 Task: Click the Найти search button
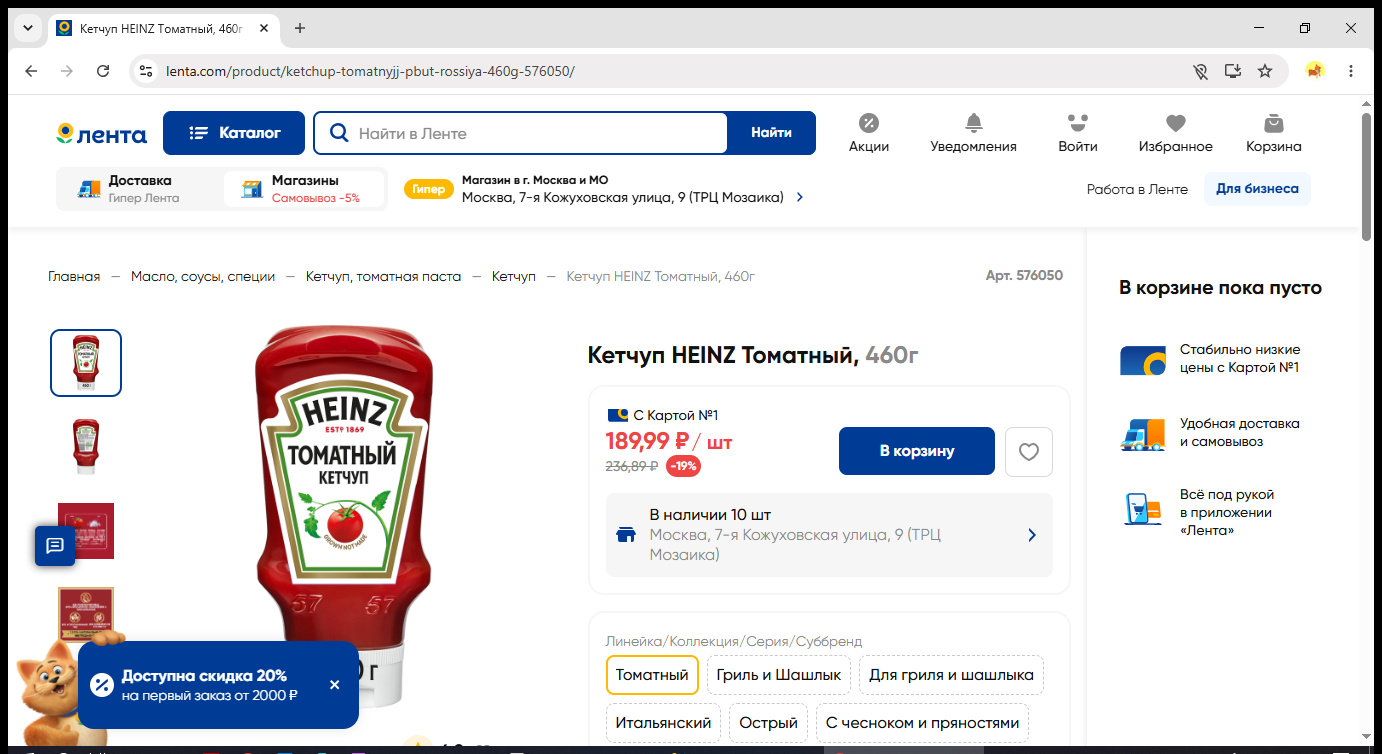click(x=771, y=133)
